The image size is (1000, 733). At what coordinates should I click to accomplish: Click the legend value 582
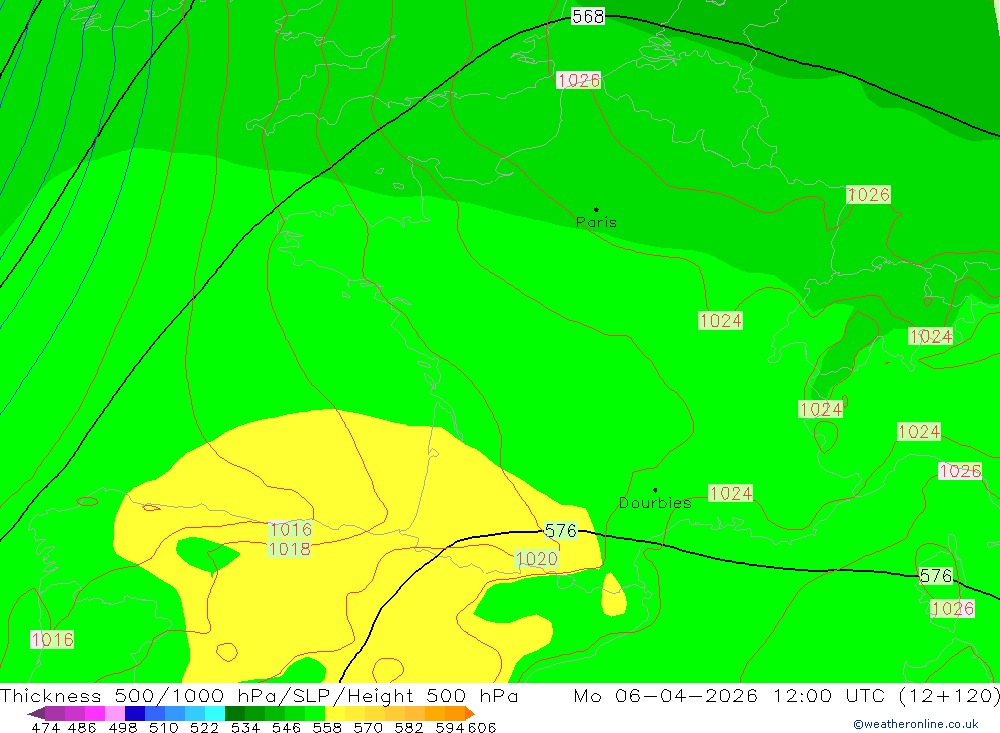408,727
